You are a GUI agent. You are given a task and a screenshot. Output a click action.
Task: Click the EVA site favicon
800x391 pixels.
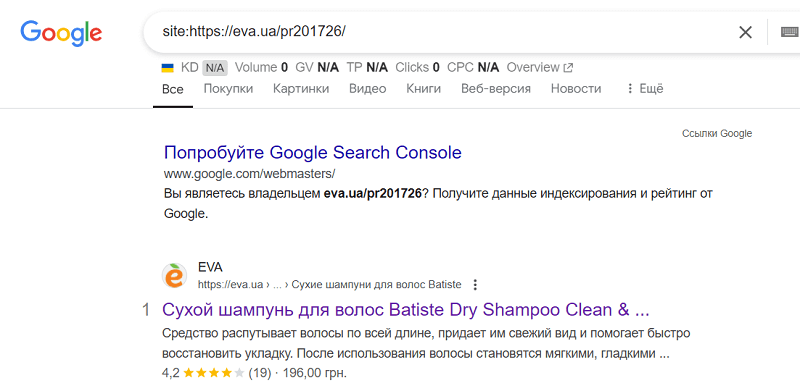(174, 276)
